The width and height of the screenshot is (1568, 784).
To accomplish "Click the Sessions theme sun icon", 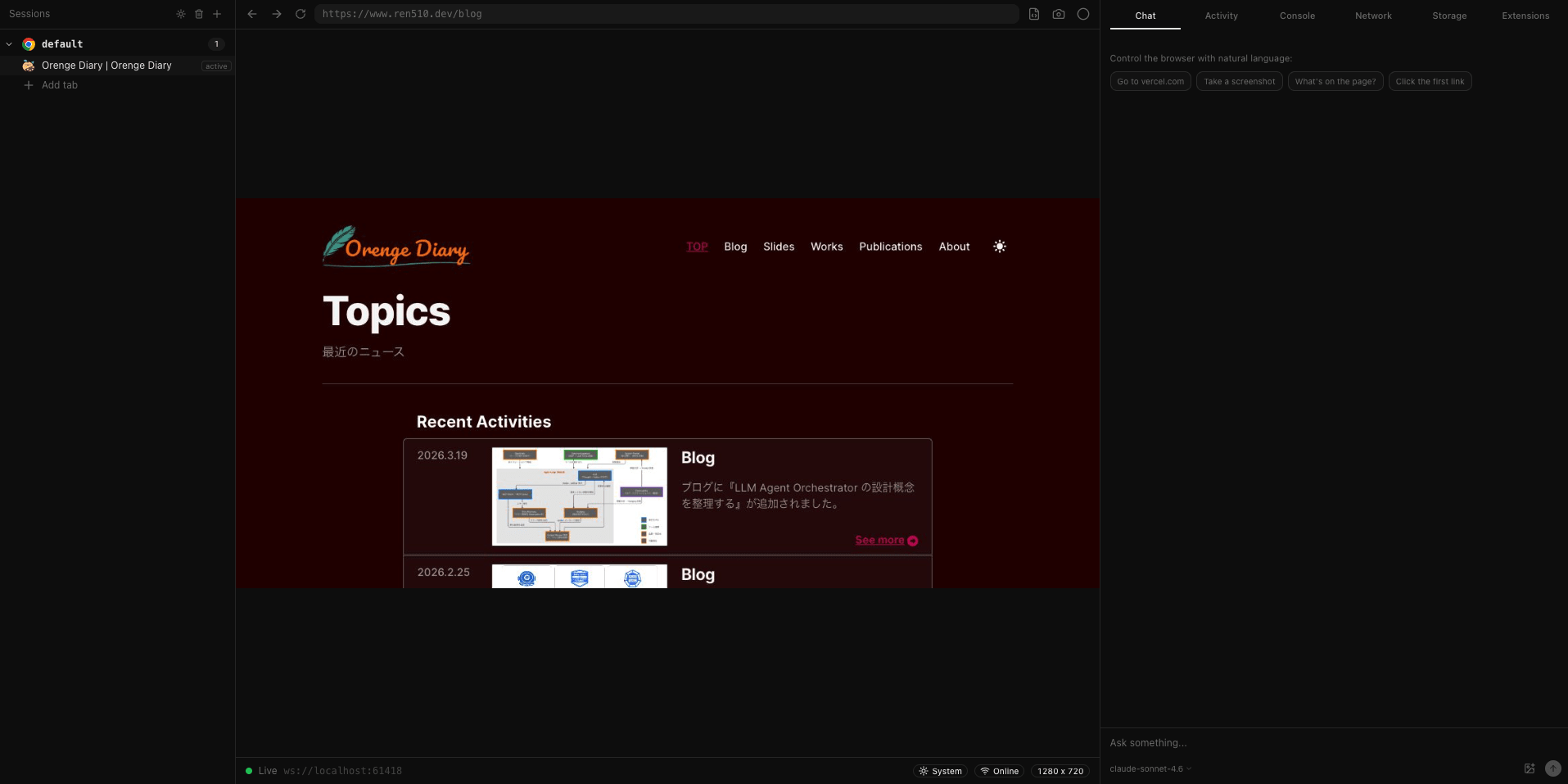I will pyautogui.click(x=181, y=14).
